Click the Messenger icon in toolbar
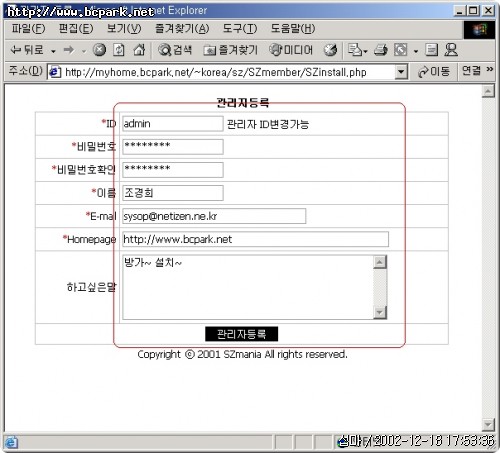The image size is (500, 453). click(x=451, y=50)
